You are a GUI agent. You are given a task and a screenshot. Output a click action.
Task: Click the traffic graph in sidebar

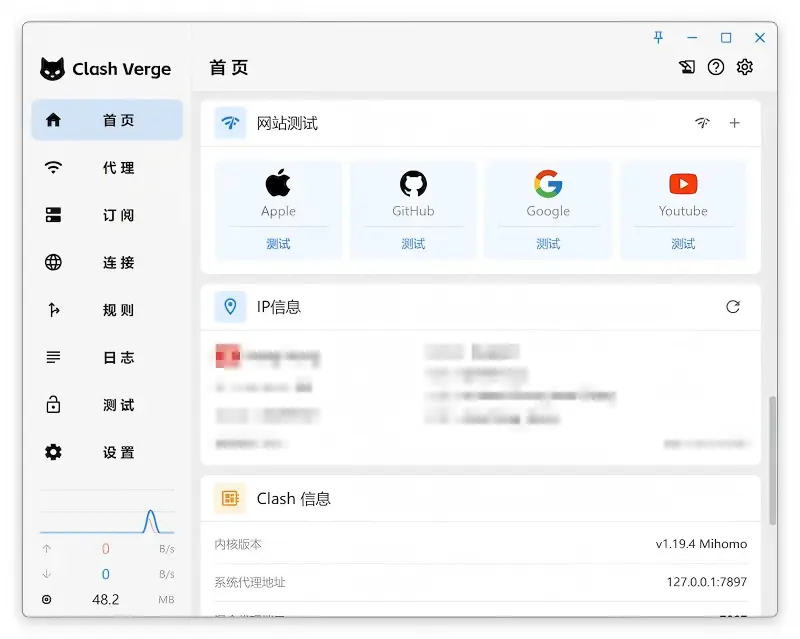click(x=107, y=513)
